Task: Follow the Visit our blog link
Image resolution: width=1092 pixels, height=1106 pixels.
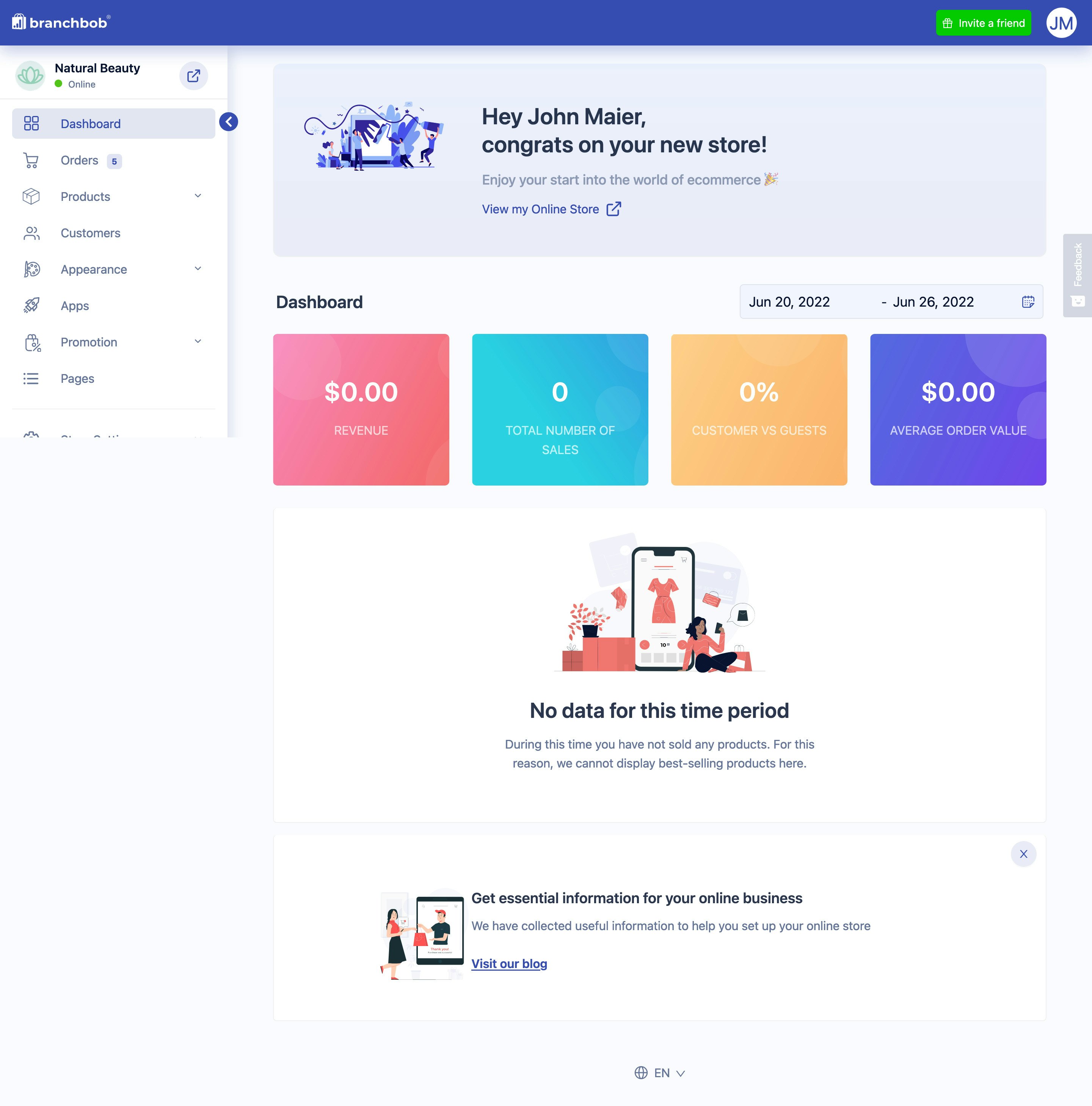Action: click(x=509, y=963)
